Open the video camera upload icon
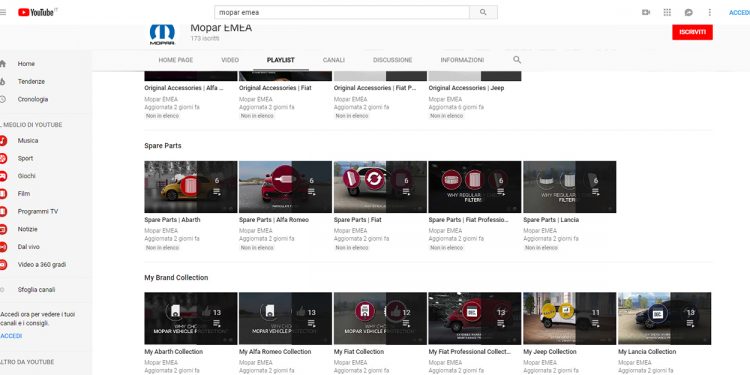Viewport: 750px width, 375px height. (646, 12)
